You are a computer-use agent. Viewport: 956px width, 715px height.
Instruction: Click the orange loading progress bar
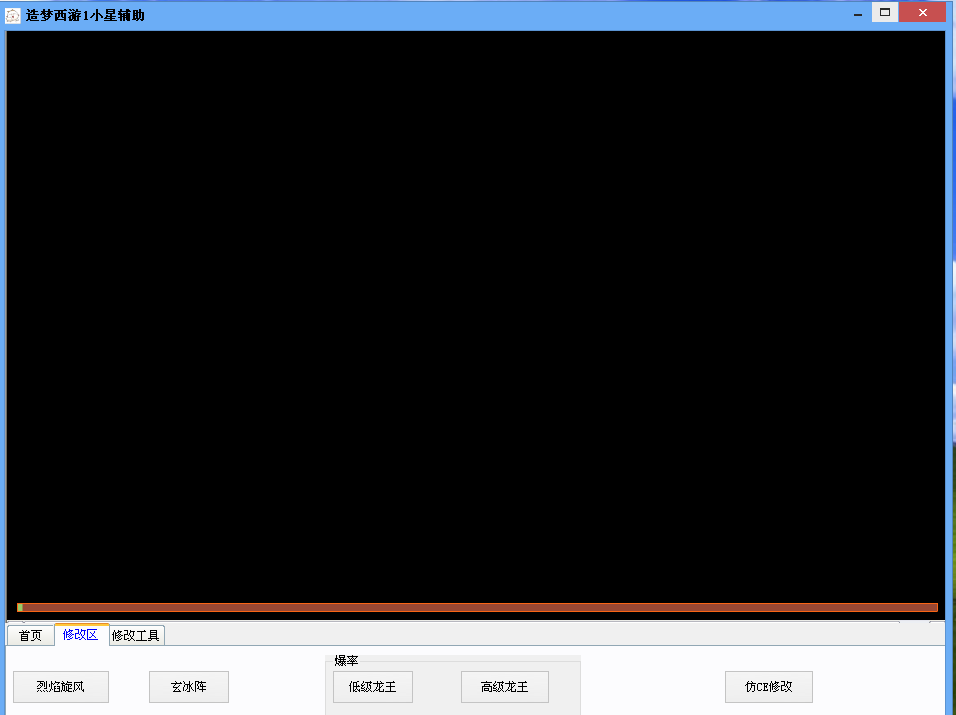(477, 607)
